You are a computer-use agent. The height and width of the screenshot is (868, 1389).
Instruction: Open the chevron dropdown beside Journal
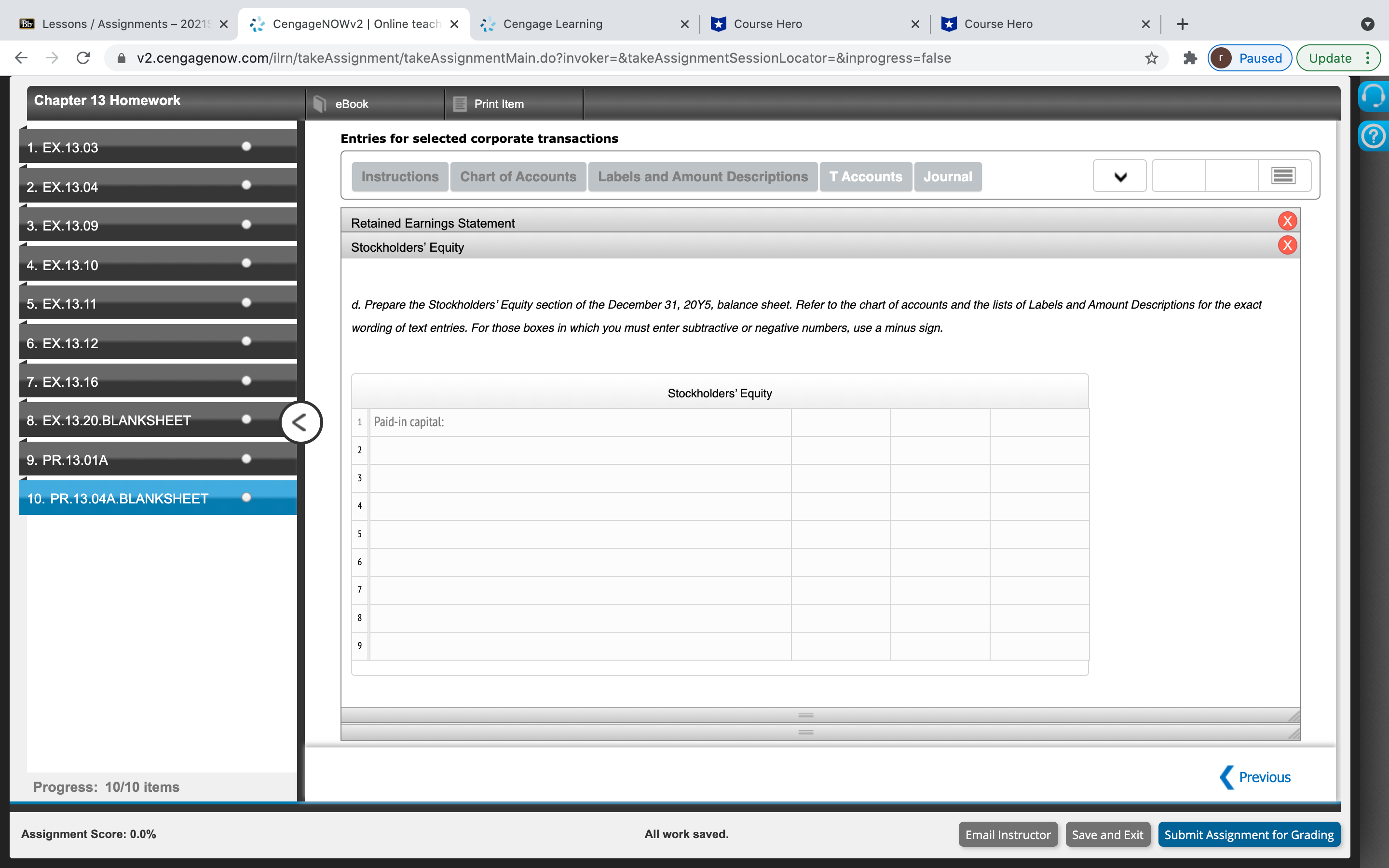(x=1120, y=176)
